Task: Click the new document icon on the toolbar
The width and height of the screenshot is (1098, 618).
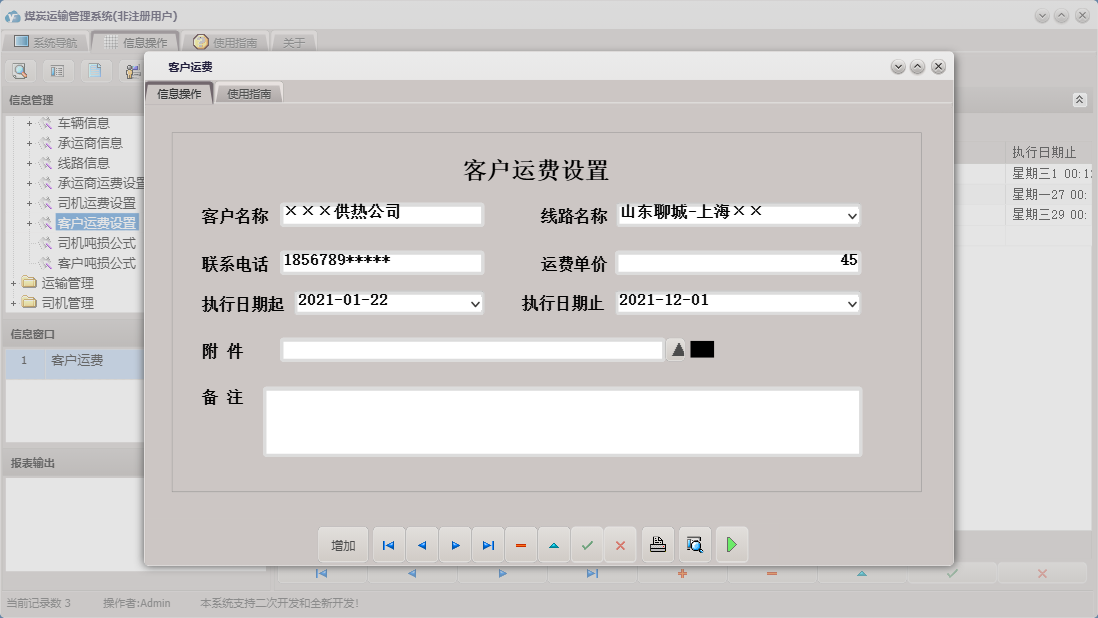Action: click(95, 71)
